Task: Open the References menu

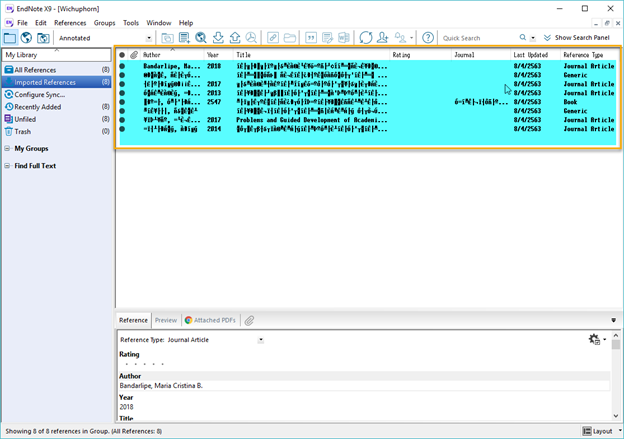Action: point(70,22)
